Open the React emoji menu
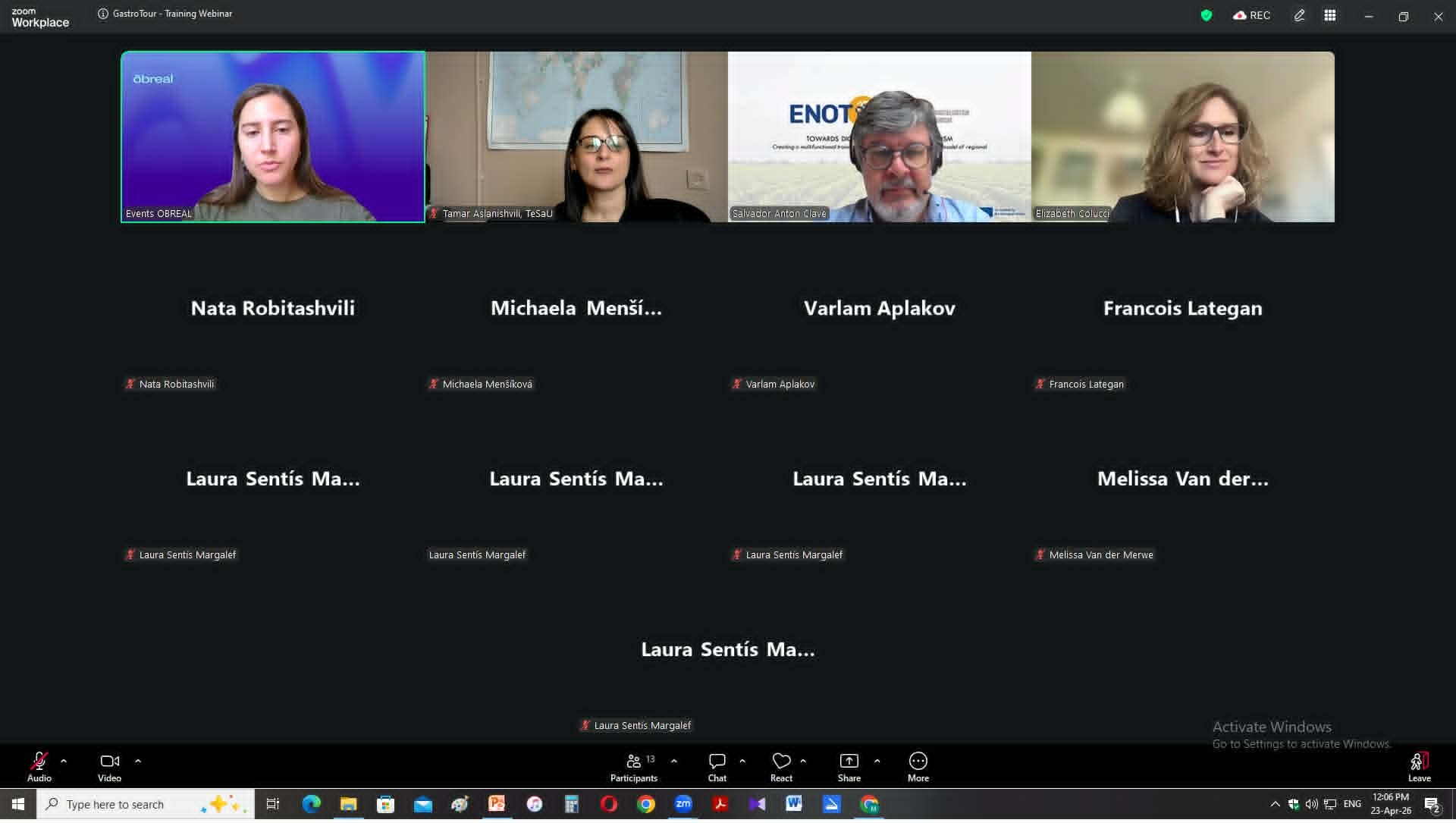 click(781, 766)
